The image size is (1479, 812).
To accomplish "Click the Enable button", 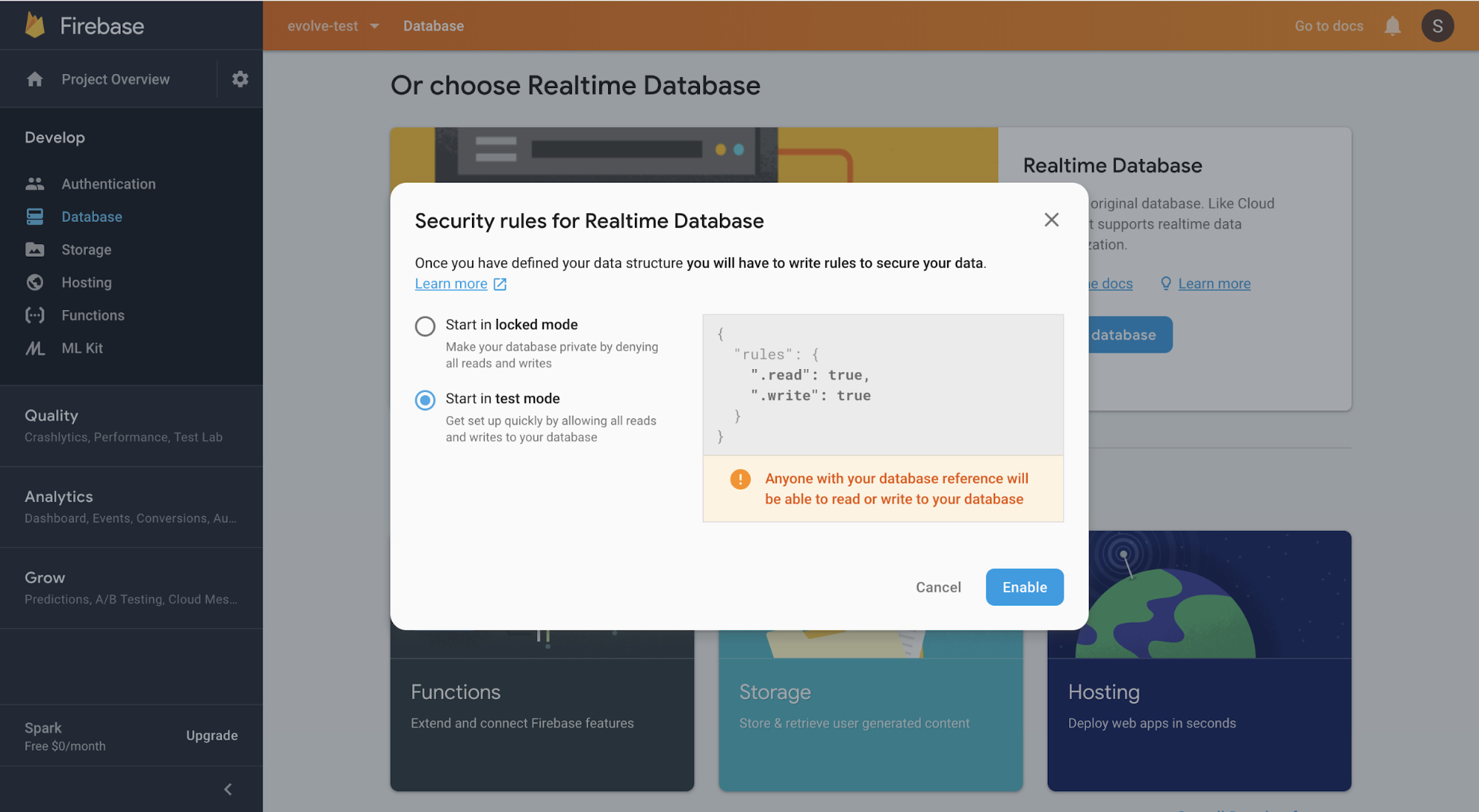I will tap(1025, 586).
